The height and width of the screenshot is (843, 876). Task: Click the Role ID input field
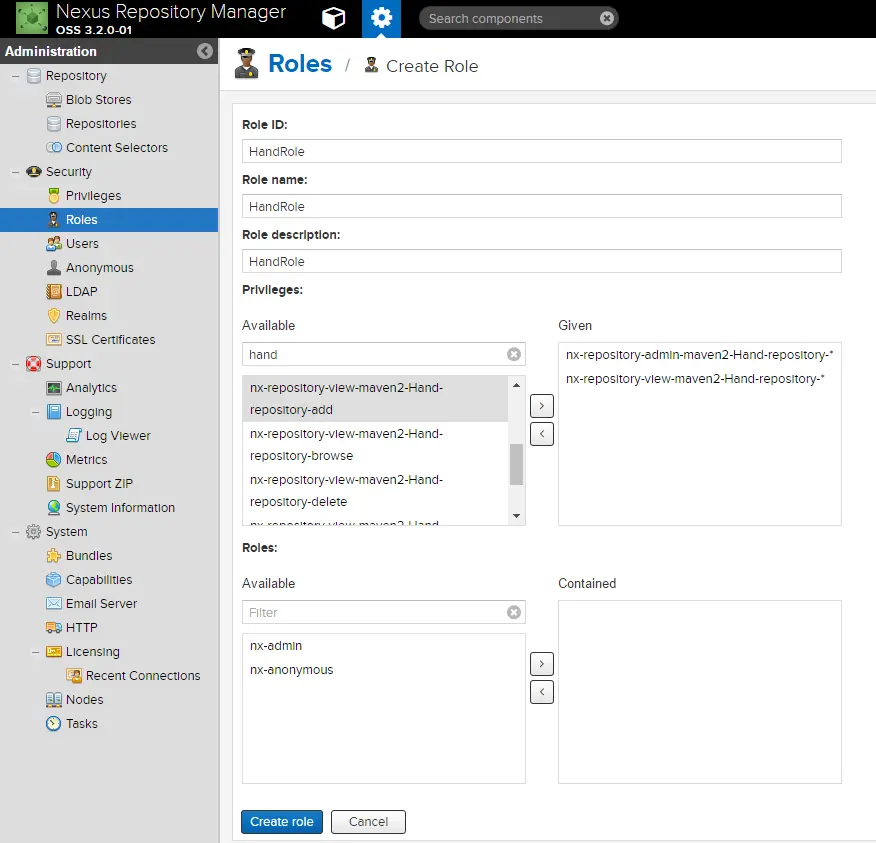541,151
